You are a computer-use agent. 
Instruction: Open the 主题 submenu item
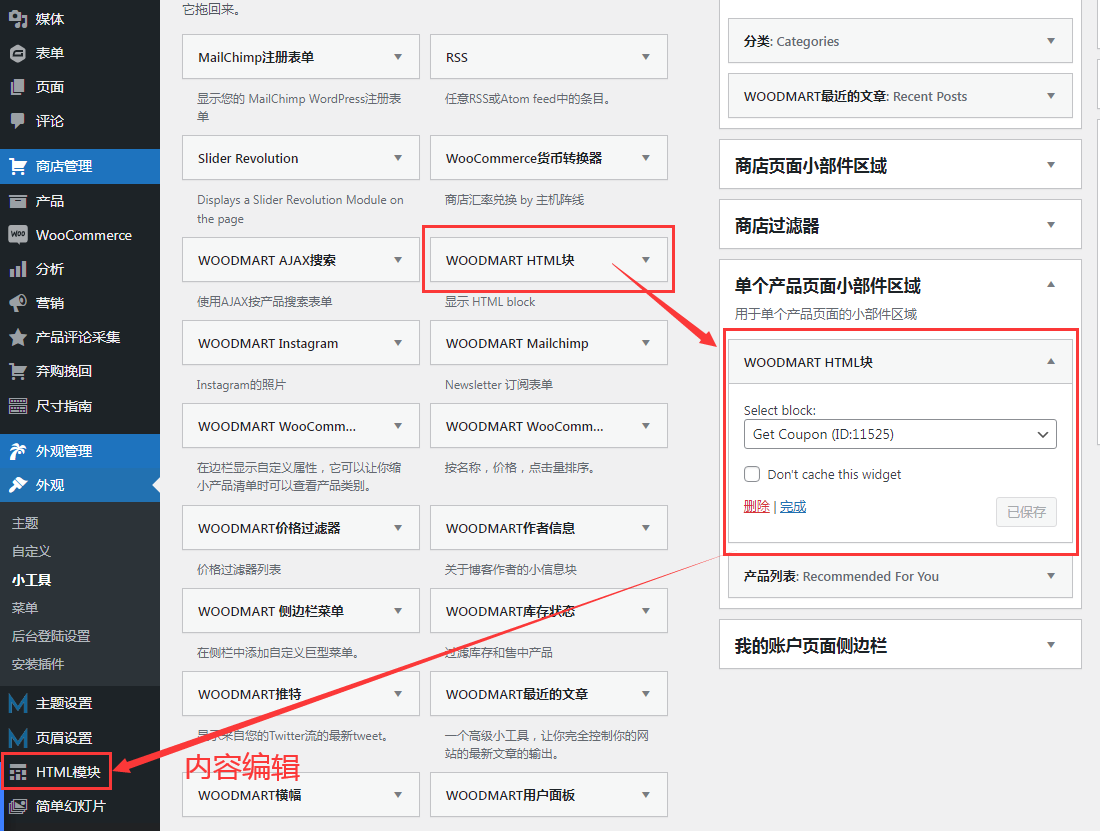(x=25, y=523)
